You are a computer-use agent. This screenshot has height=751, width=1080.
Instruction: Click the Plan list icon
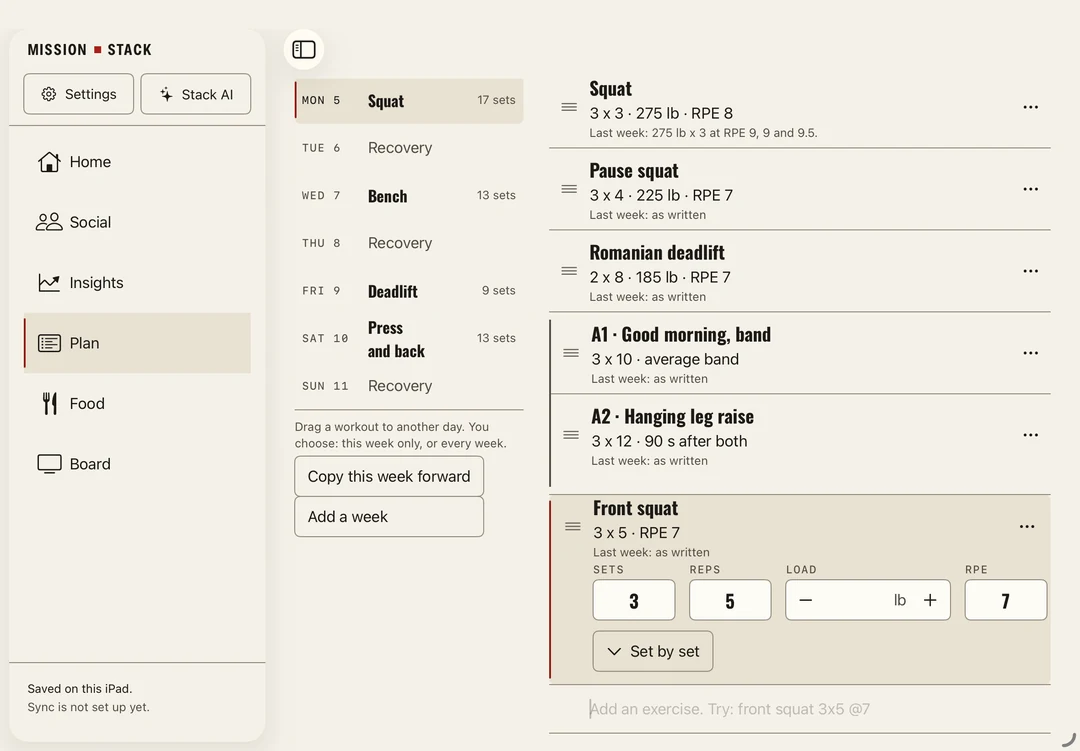[x=49, y=343]
